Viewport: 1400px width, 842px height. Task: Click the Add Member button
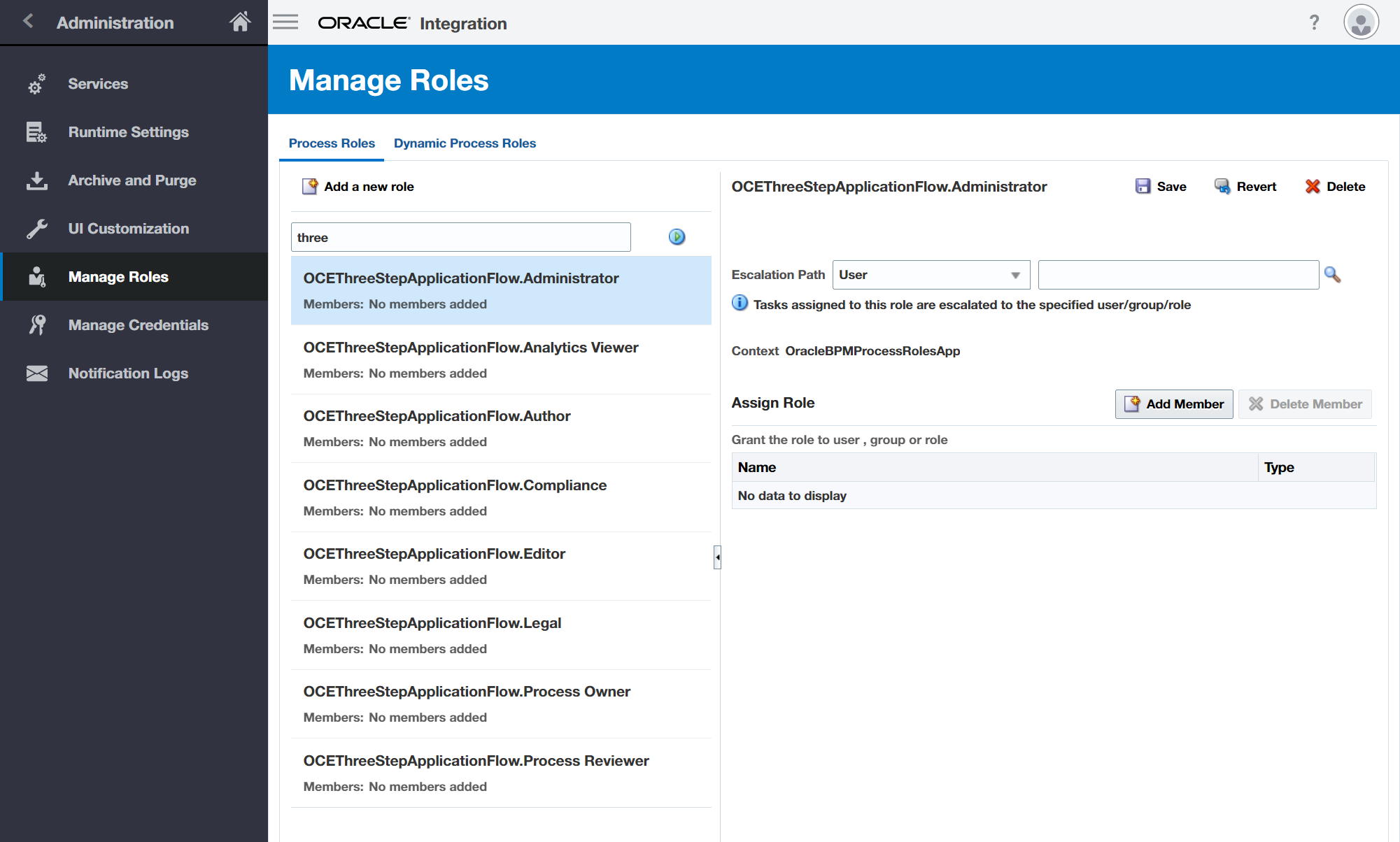click(1174, 404)
